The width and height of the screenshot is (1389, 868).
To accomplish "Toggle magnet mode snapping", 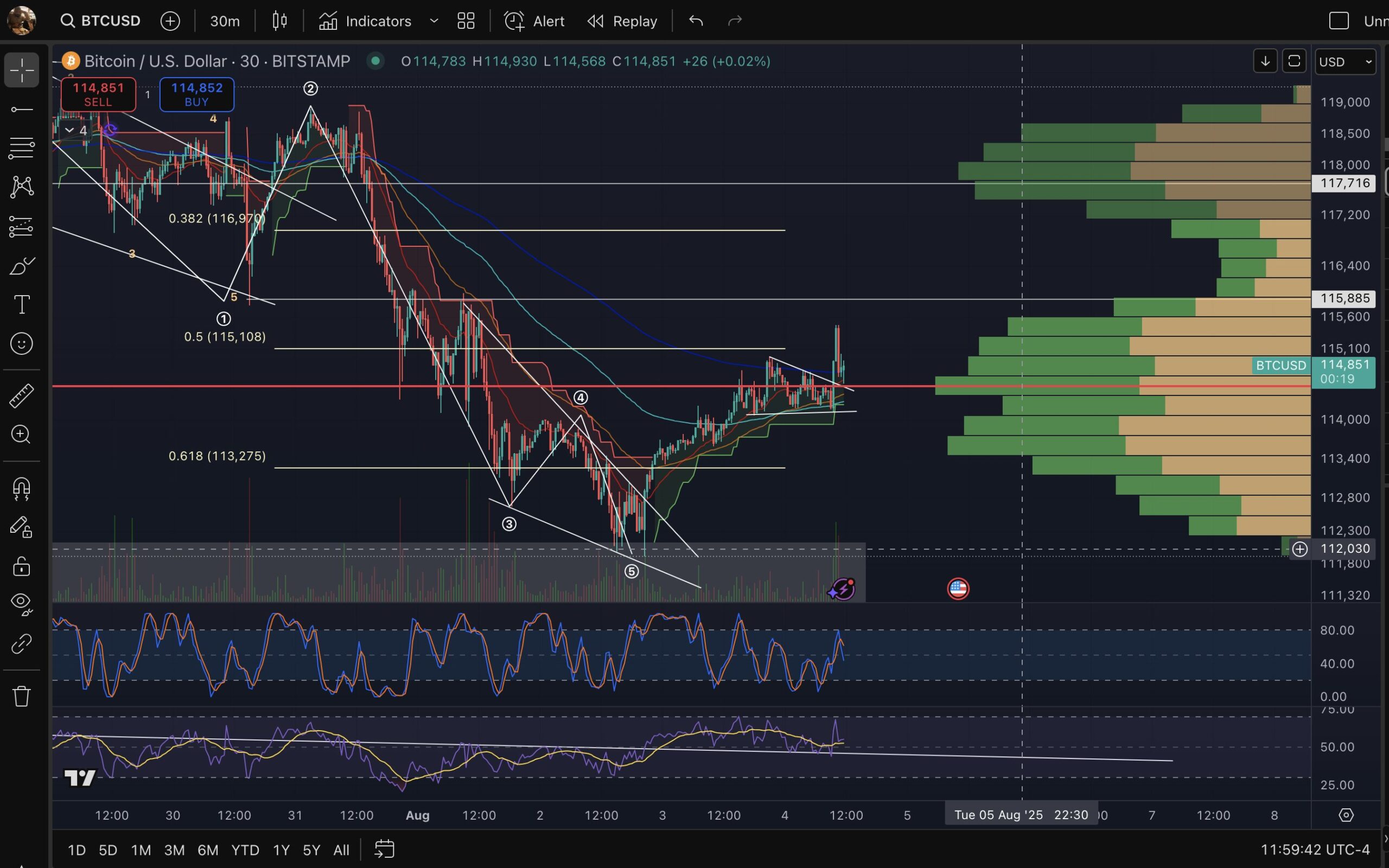I will (x=21, y=489).
